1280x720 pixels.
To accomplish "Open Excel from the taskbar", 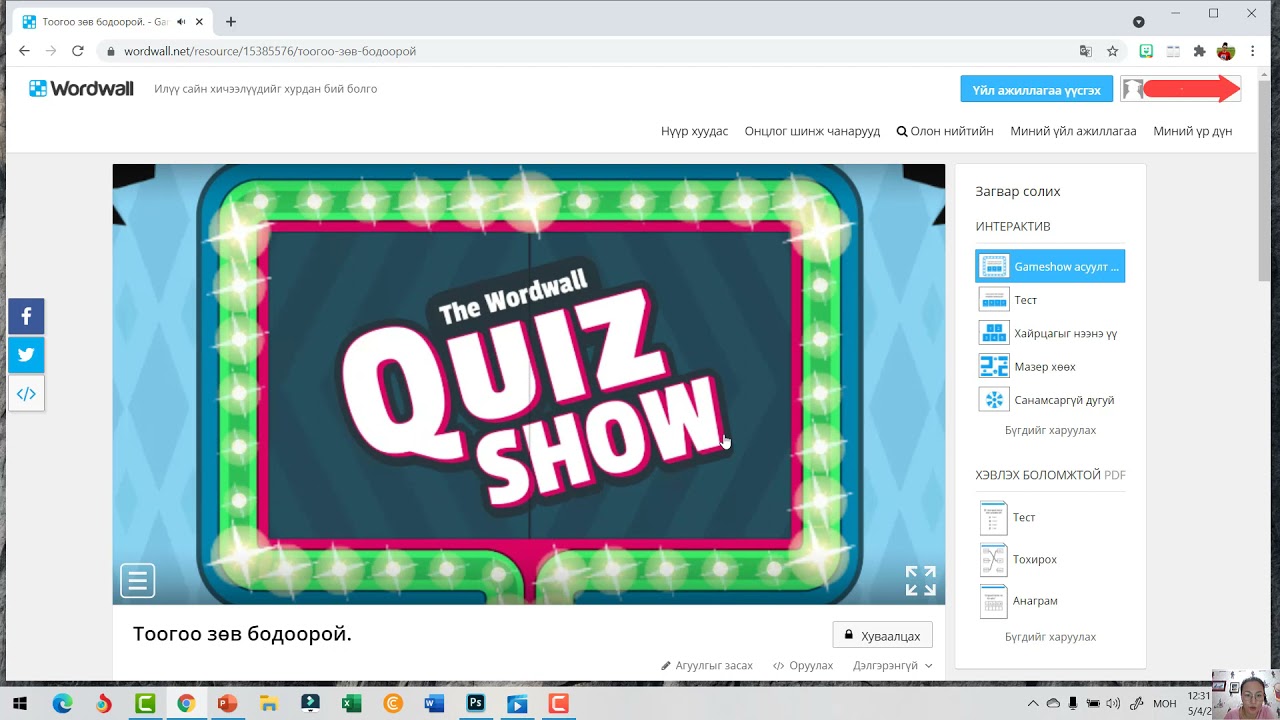I will (x=351, y=704).
